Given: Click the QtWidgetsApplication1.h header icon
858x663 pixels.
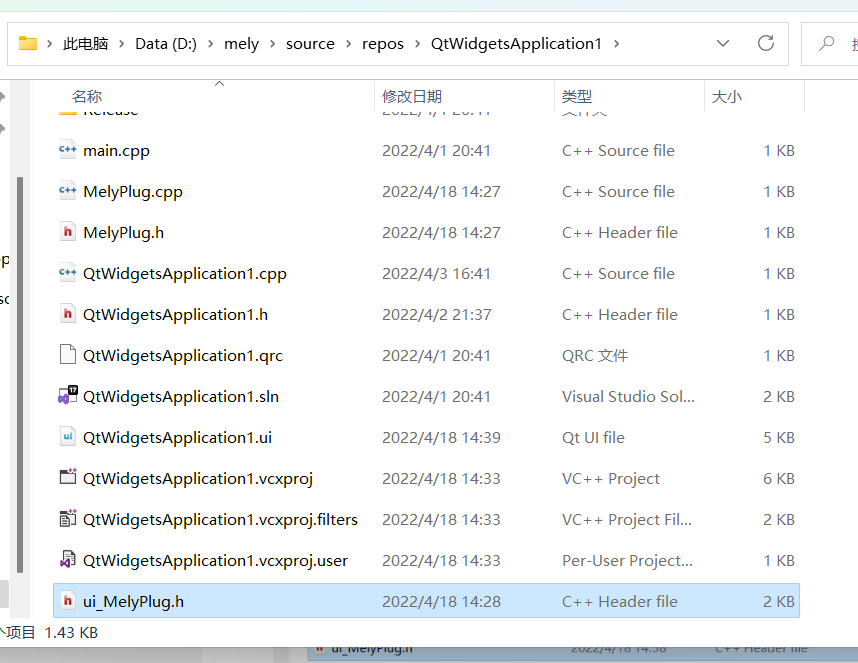Looking at the screenshot, I should [67, 314].
